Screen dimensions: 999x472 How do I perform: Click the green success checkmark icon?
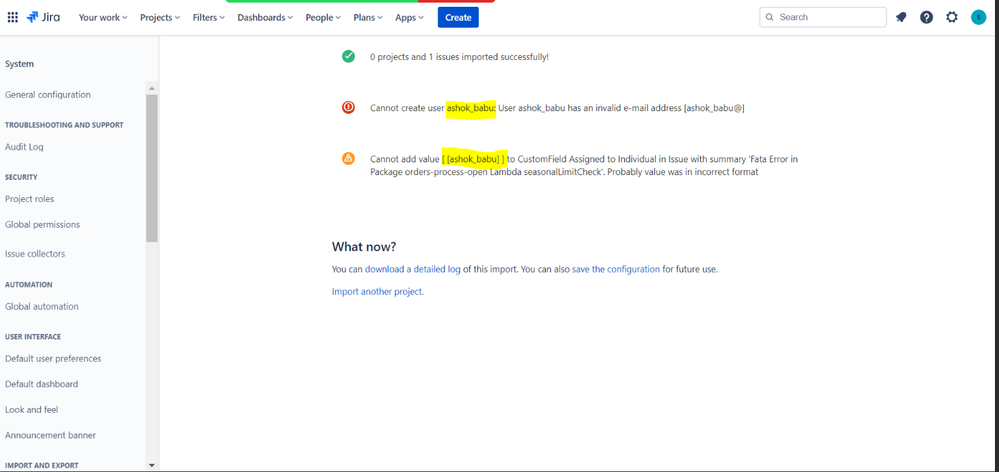348,56
